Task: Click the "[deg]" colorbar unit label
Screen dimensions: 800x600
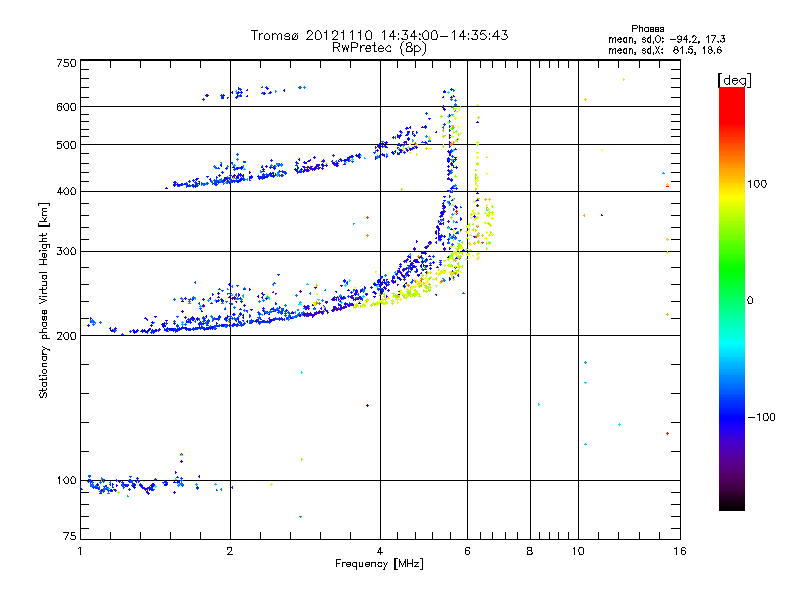Action: (734, 81)
